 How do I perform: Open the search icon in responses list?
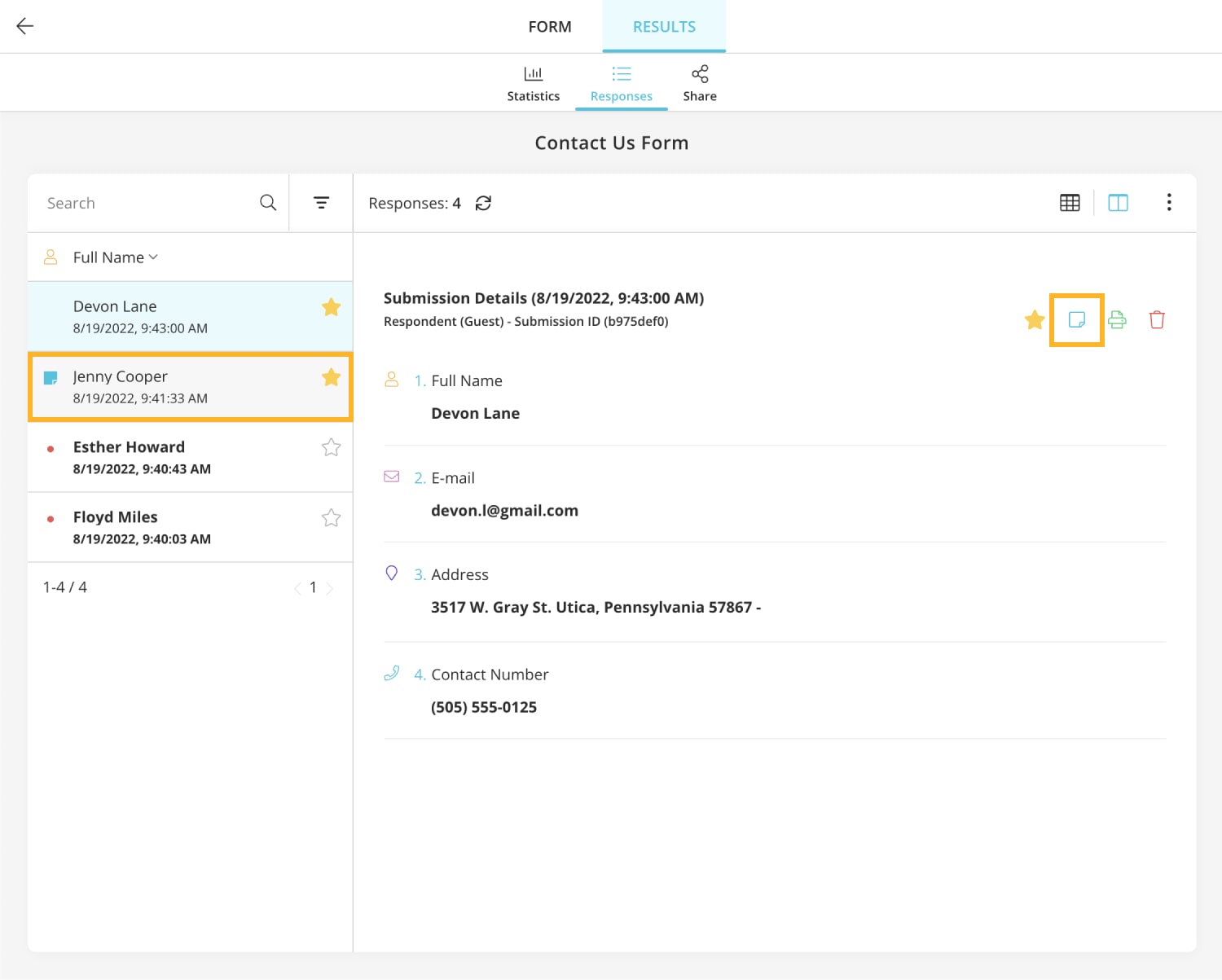(267, 202)
